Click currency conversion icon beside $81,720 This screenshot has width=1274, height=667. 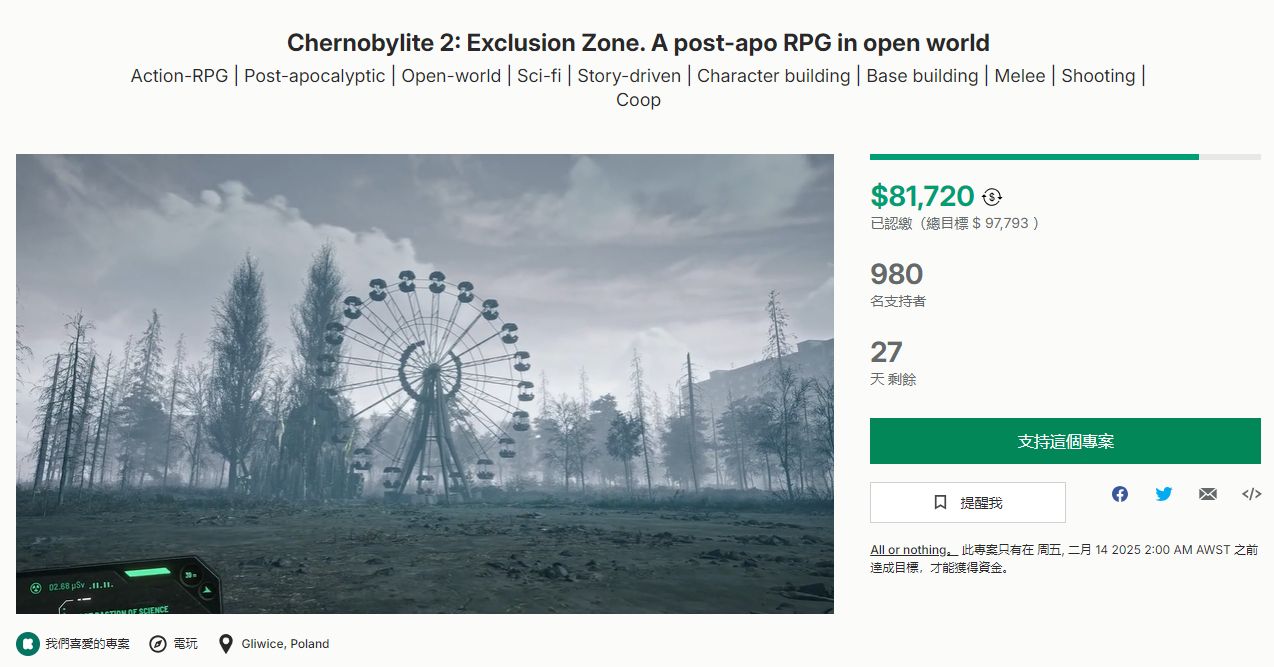point(992,197)
